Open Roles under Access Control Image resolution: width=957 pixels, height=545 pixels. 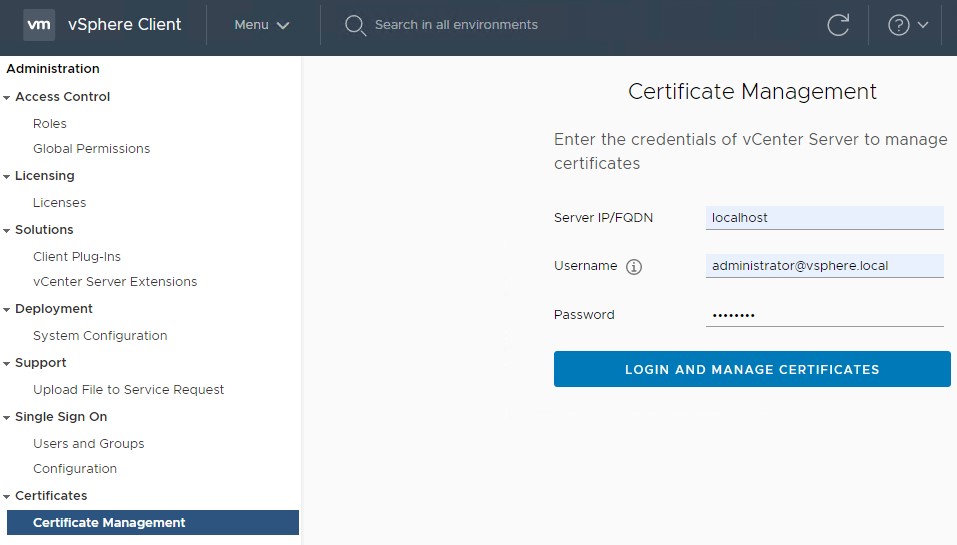click(49, 123)
